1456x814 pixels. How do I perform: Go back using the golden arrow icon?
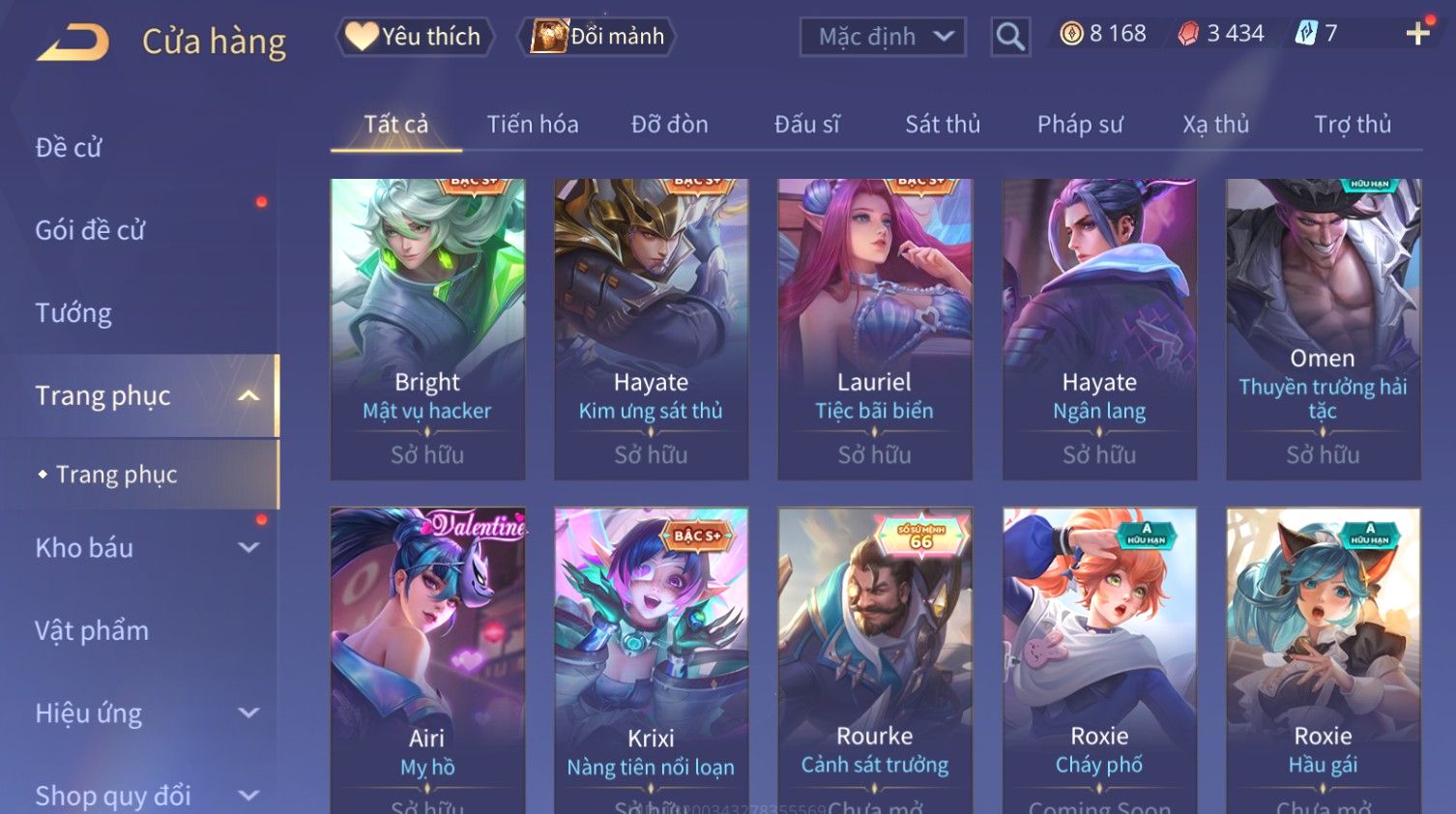tap(73, 42)
